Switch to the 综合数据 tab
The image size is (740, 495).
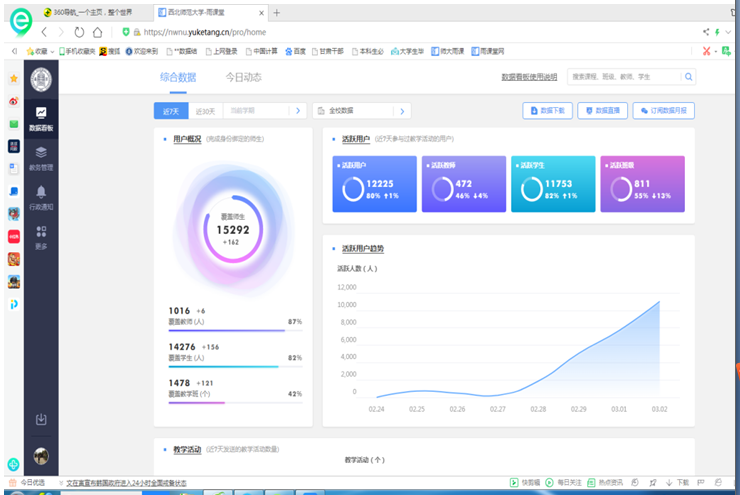[178, 77]
